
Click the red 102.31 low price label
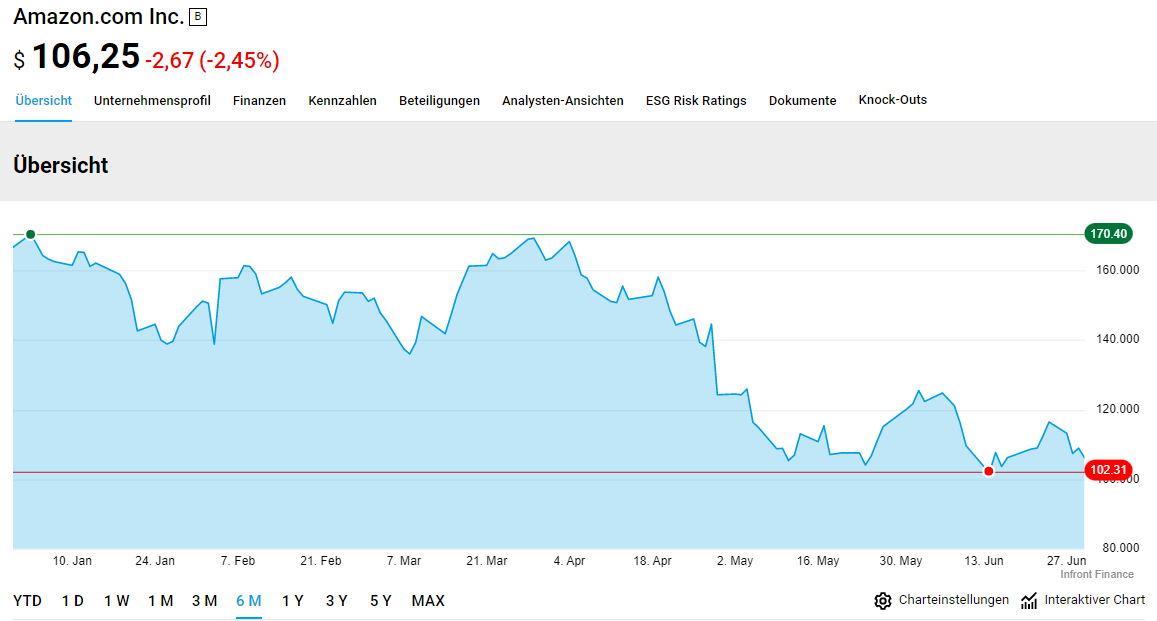[x=1108, y=470]
